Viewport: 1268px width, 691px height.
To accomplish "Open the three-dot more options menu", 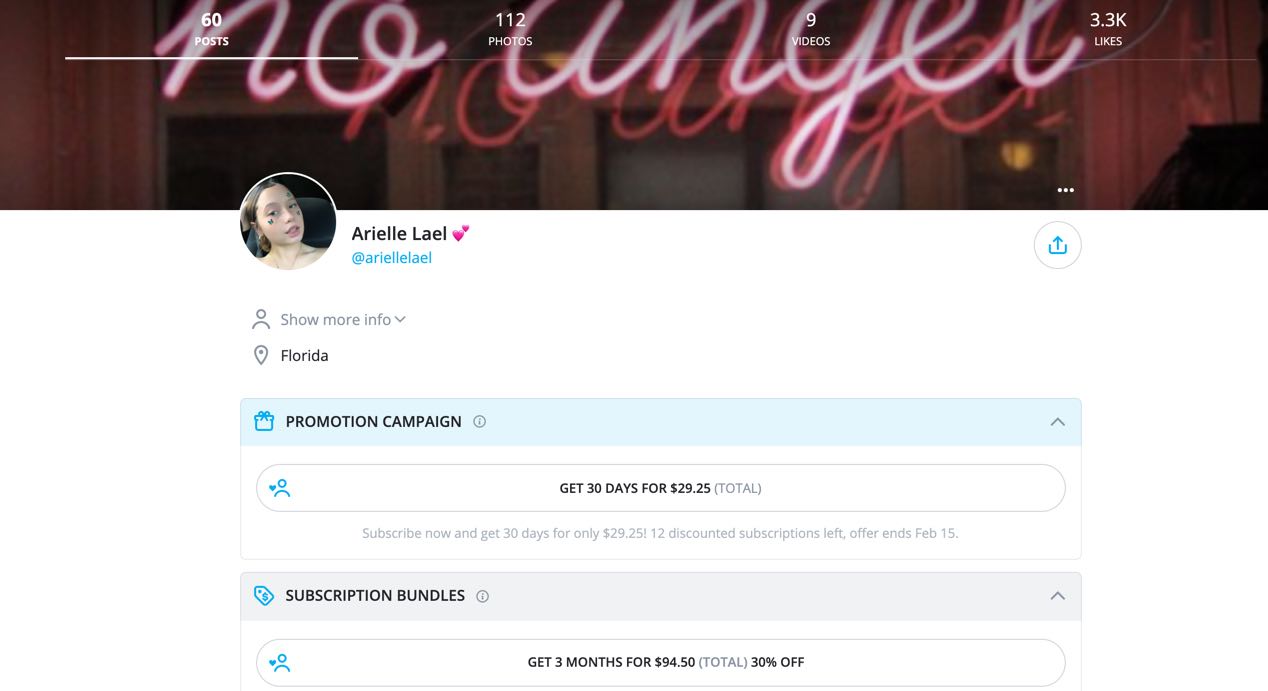I will tap(1066, 190).
